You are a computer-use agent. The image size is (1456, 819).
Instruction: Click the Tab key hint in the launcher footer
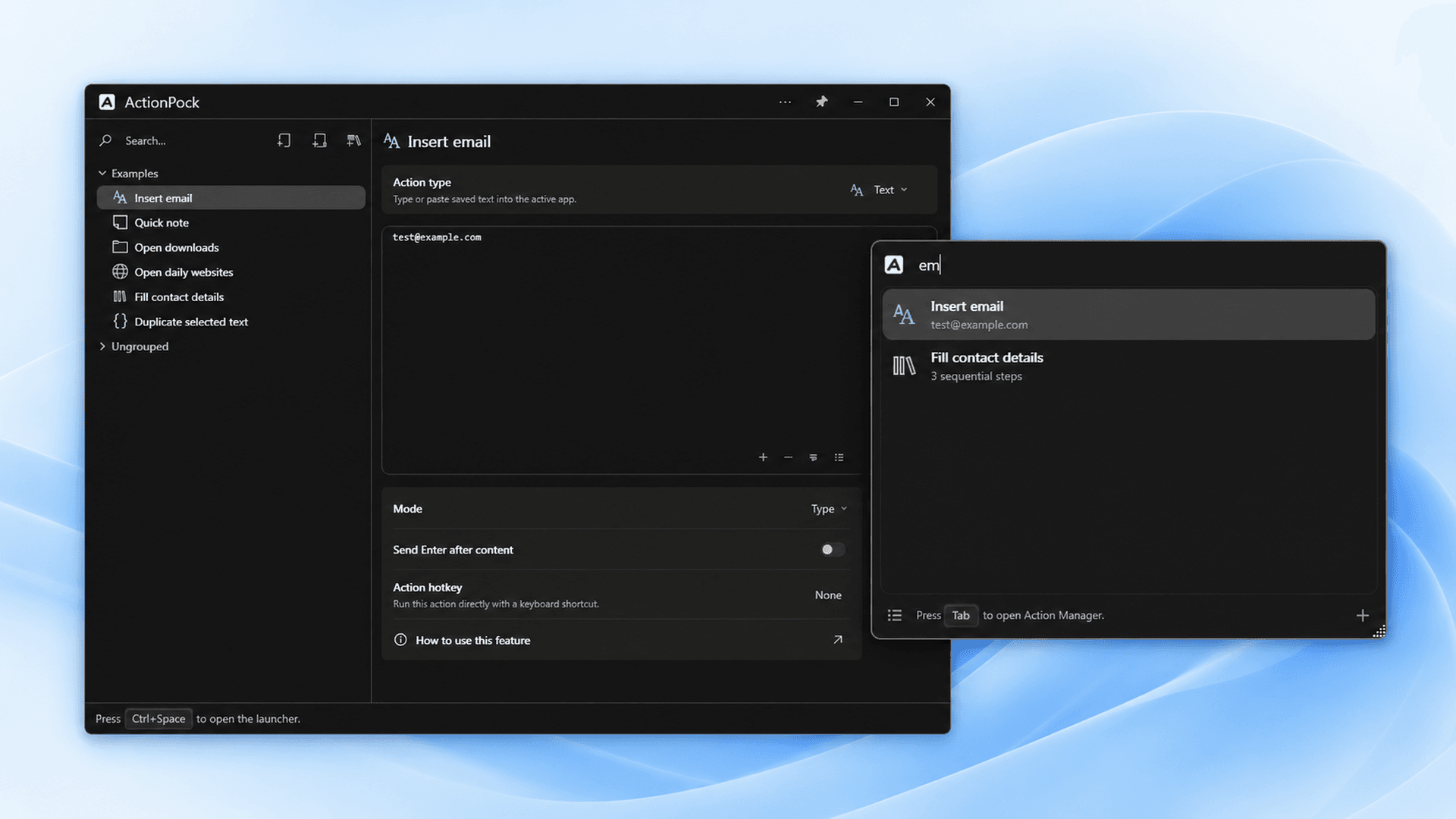(961, 615)
